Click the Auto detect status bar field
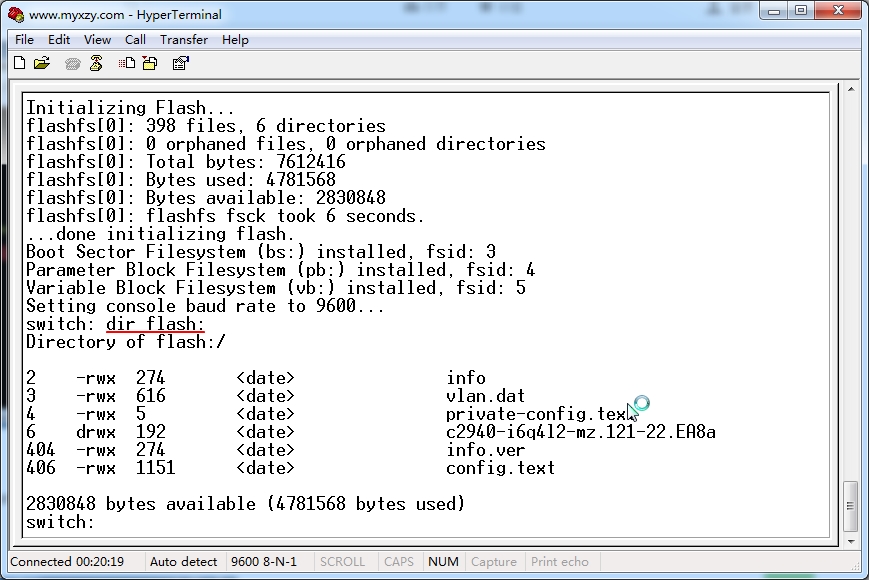This screenshot has width=869, height=580. [183, 562]
